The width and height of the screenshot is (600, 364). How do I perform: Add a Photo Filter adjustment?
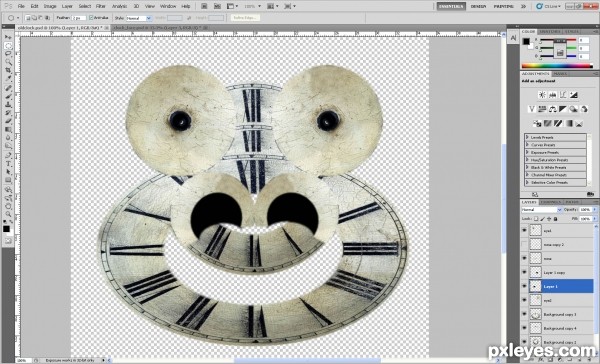pyautogui.click(x=573, y=109)
